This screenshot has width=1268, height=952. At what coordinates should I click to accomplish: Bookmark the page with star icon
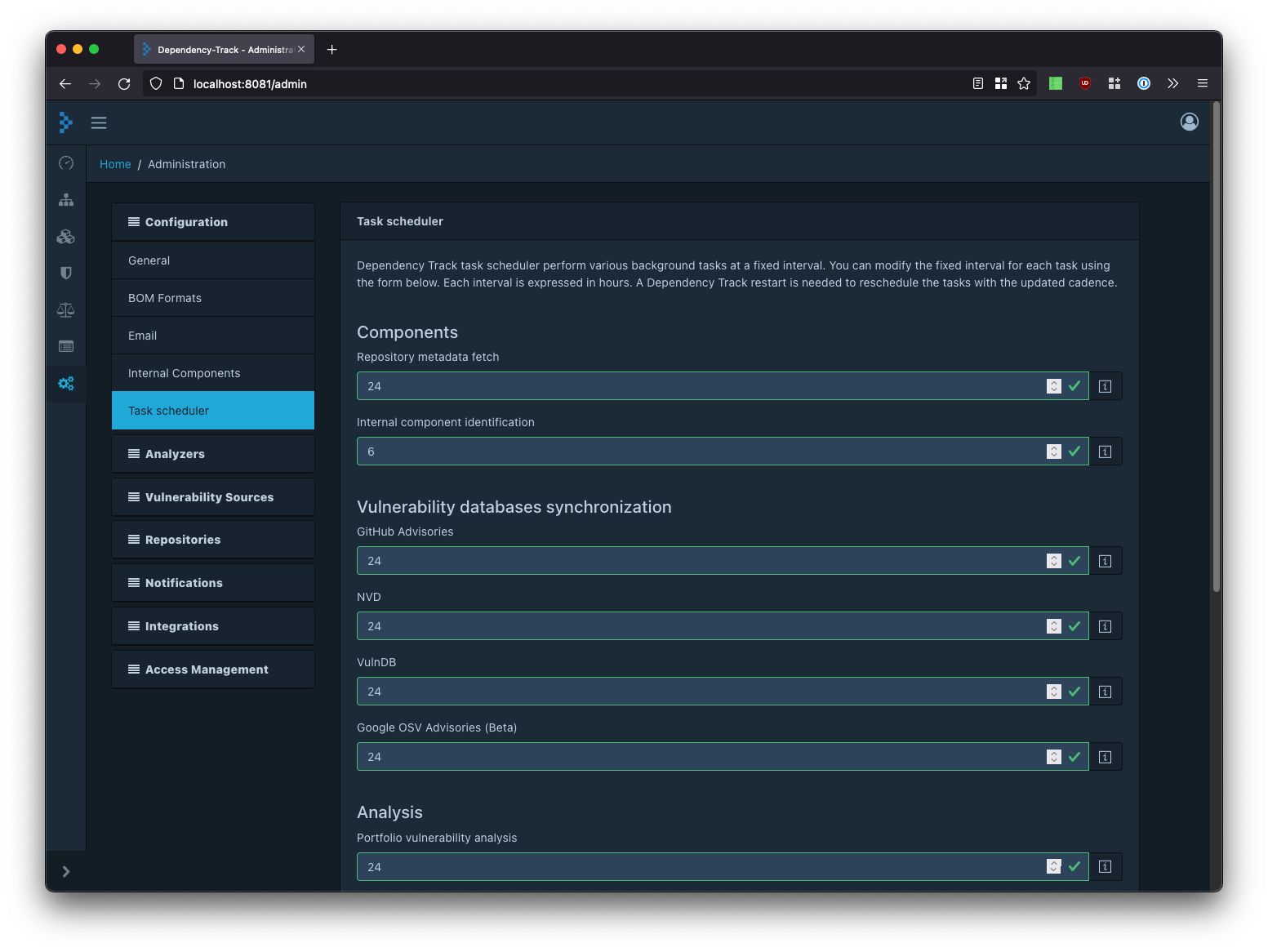1024,83
